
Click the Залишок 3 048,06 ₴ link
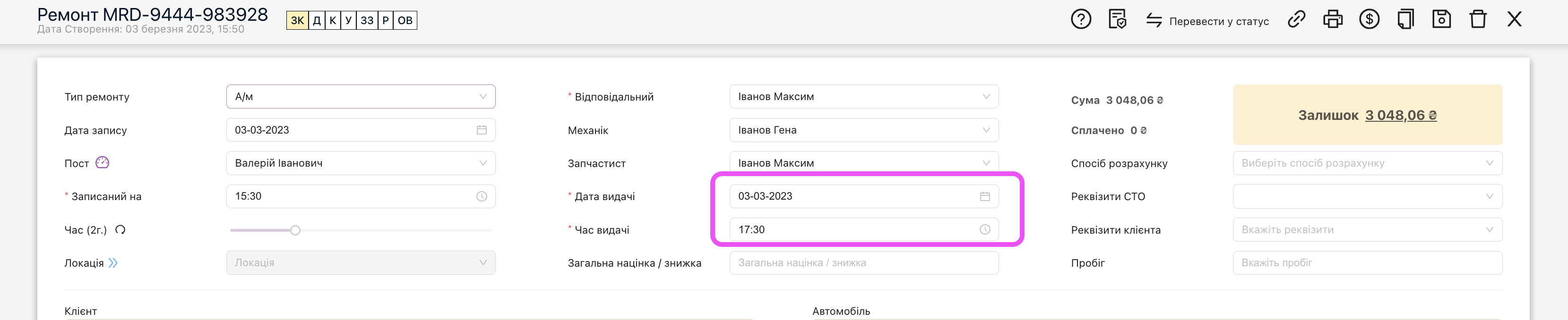click(x=1401, y=115)
